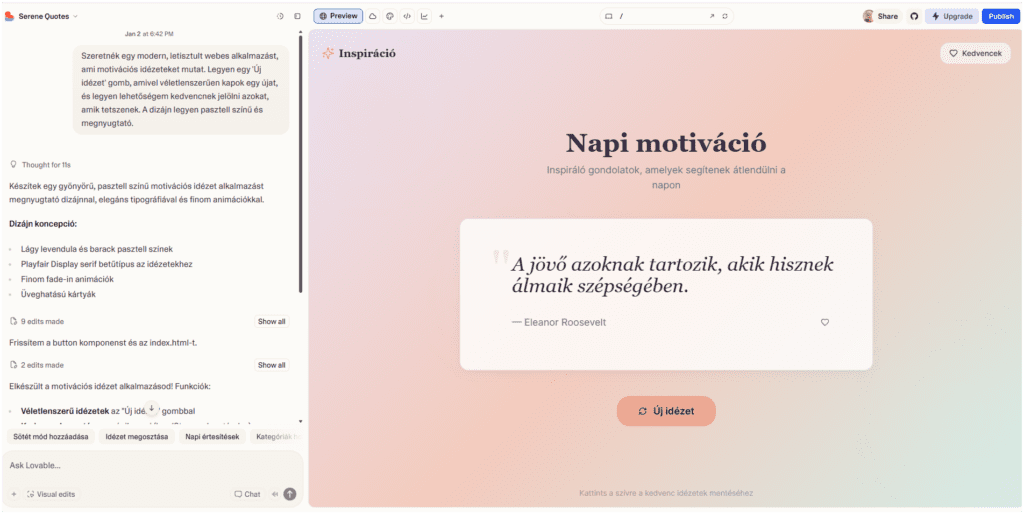The height and width of the screenshot is (514, 1024).
Task: Click the plus icon in the top toolbar
Action: point(441,16)
